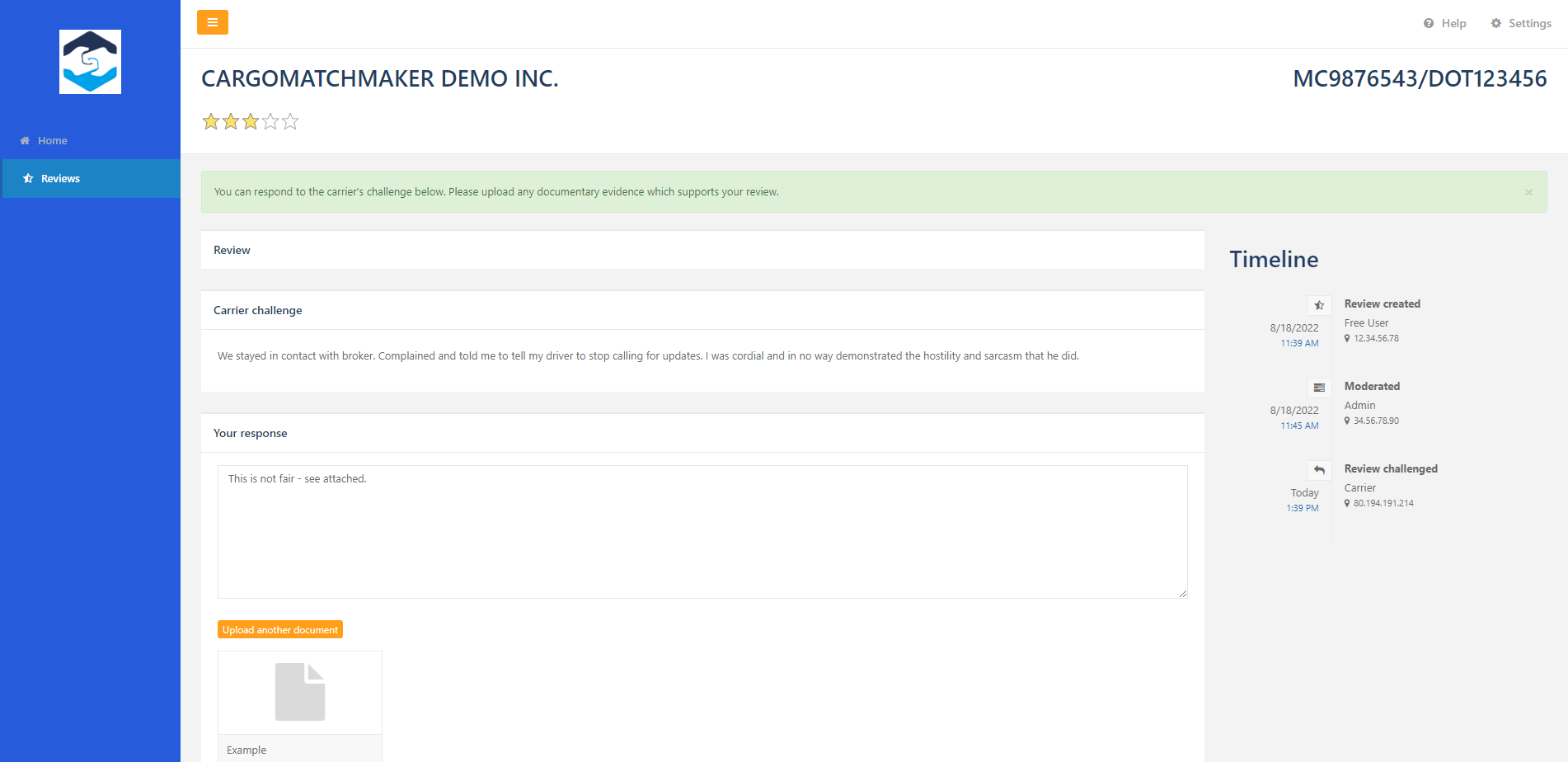The width and height of the screenshot is (1568, 762).
Task: Dismiss the green notification banner
Action: pyautogui.click(x=1528, y=192)
